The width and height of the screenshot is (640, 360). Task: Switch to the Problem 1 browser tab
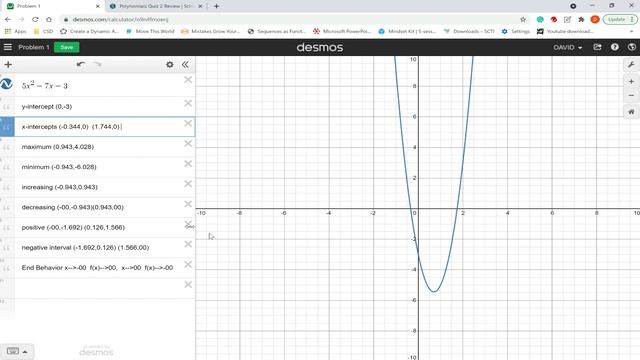[x=53, y=6]
